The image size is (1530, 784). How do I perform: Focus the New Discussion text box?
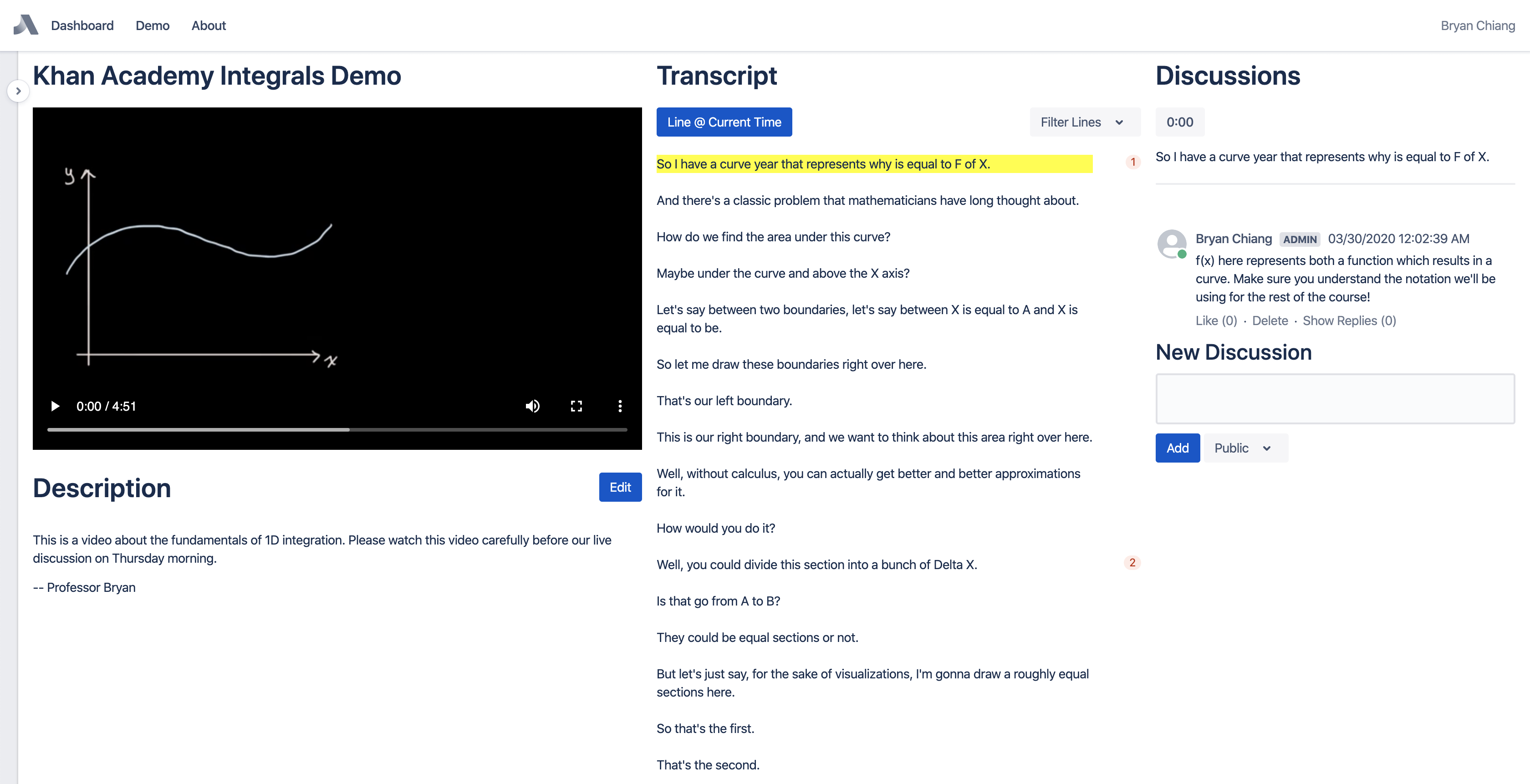tap(1334, 399)
